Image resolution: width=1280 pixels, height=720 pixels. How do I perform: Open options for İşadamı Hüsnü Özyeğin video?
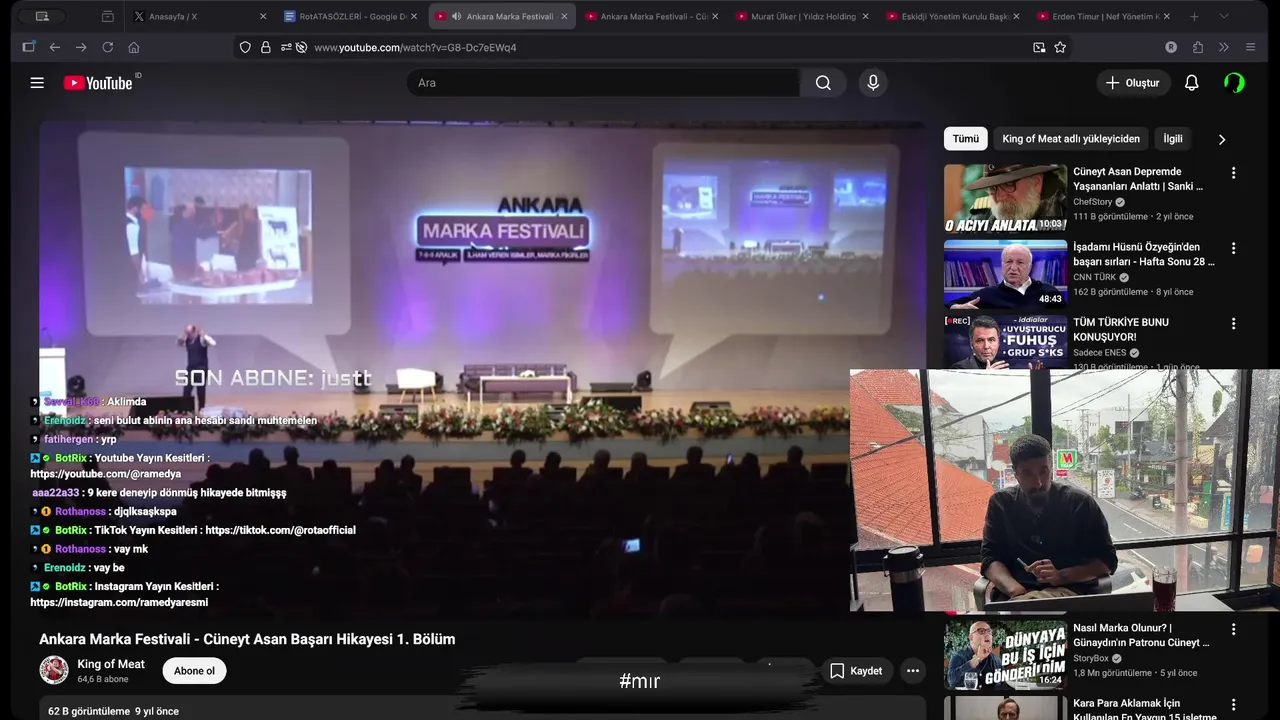pos(1233,248)
